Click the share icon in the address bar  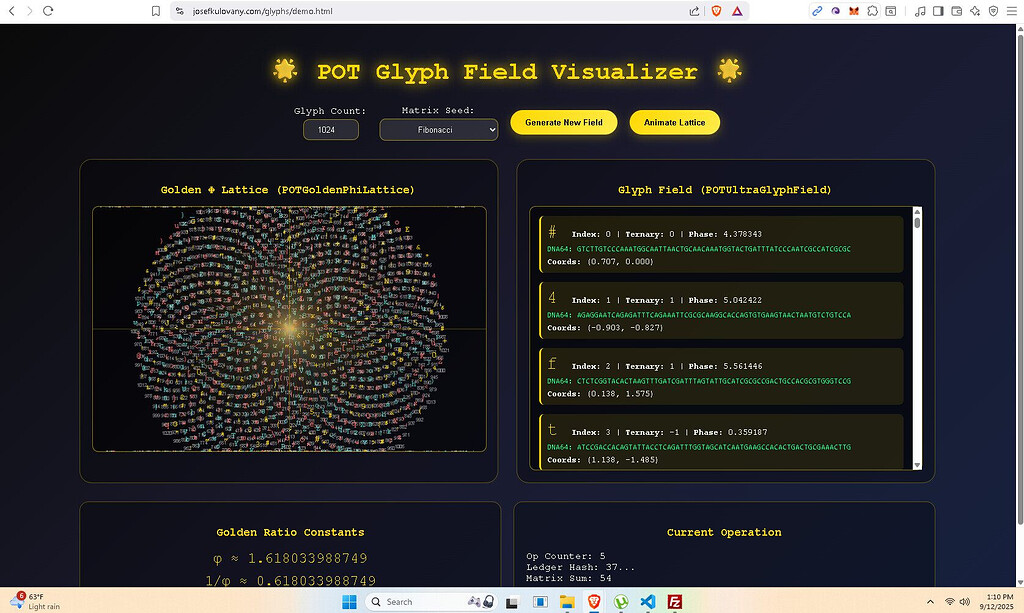(x=694, y=11)
